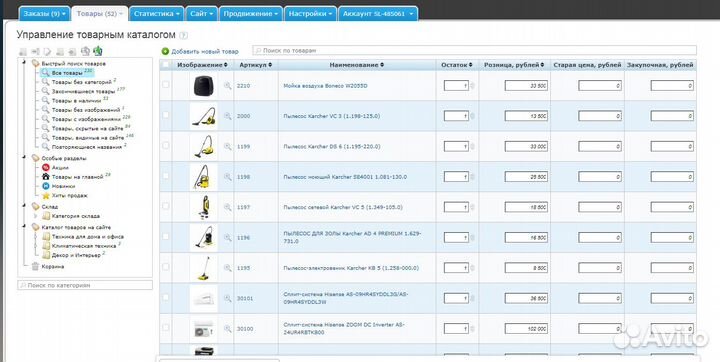Sort the table by the Наименование column
The height and width of the screenshot is (362, 720).
click(357, 65)
